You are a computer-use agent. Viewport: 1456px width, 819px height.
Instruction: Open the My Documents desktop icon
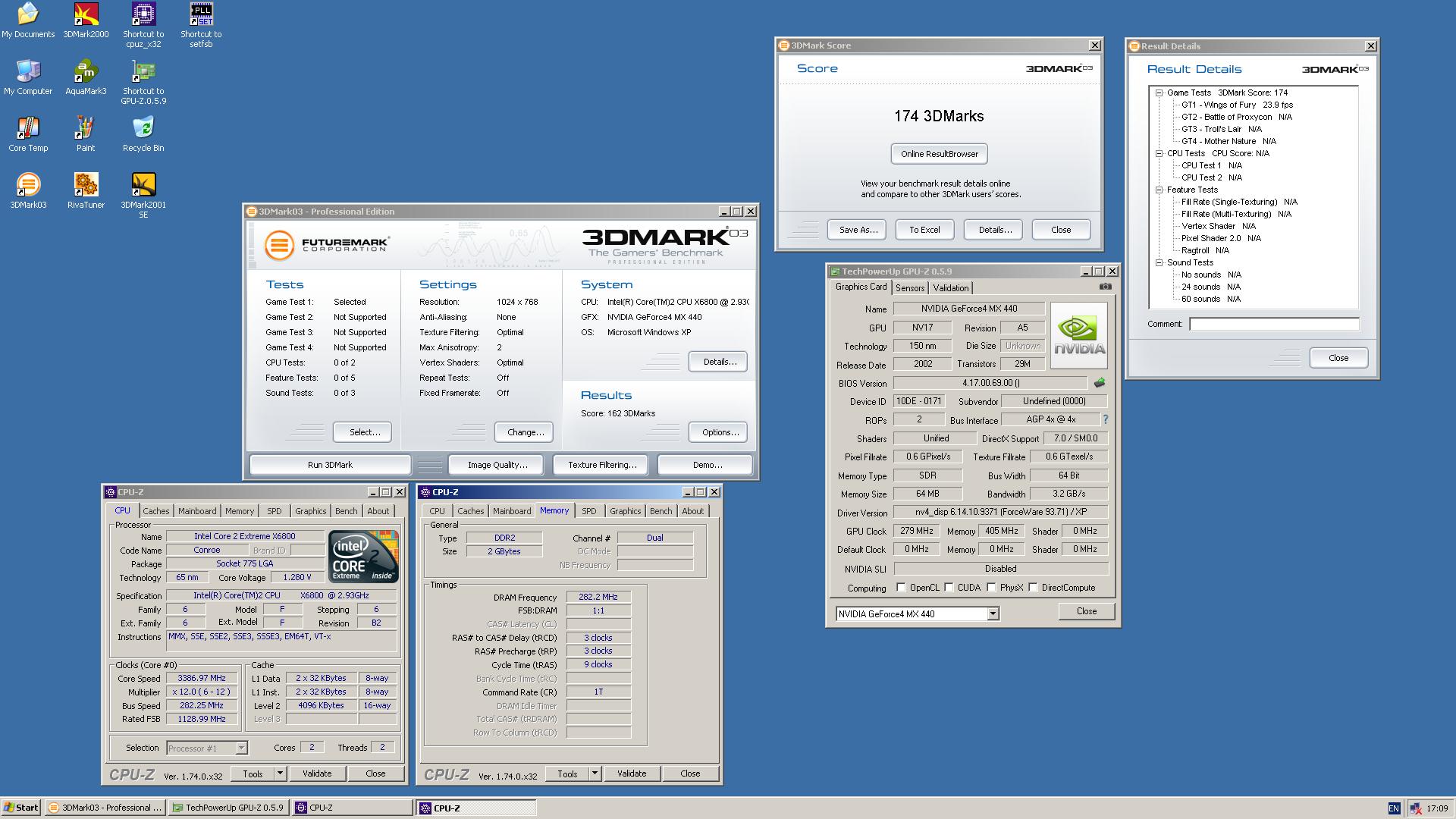pos(28,20)
